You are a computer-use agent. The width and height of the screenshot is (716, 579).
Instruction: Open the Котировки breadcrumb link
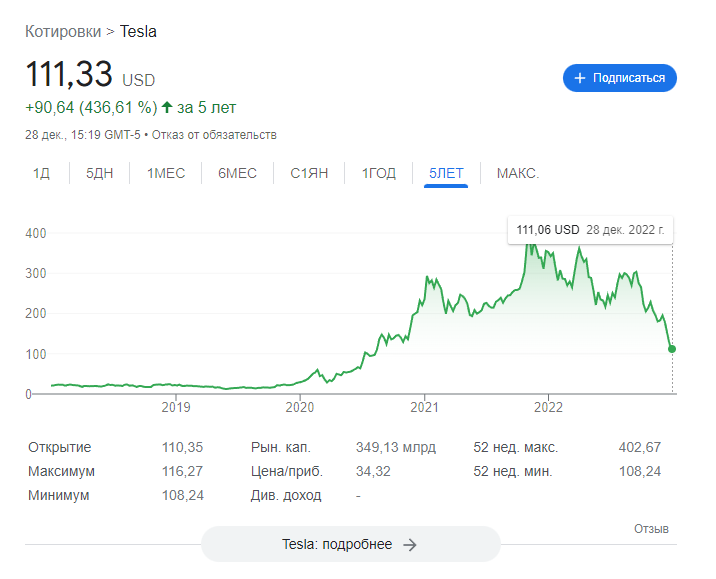64,31
